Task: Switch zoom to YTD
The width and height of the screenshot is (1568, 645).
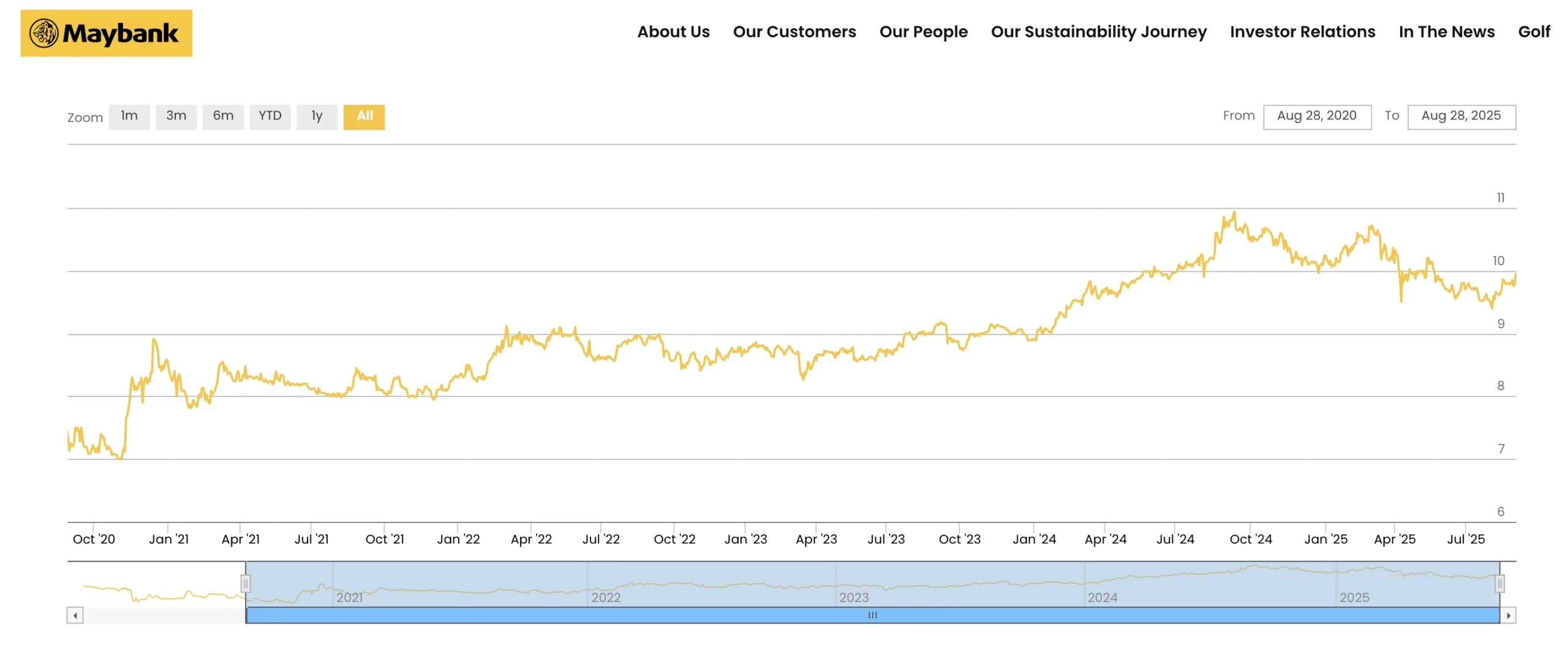Action: (x=269, y=116)
